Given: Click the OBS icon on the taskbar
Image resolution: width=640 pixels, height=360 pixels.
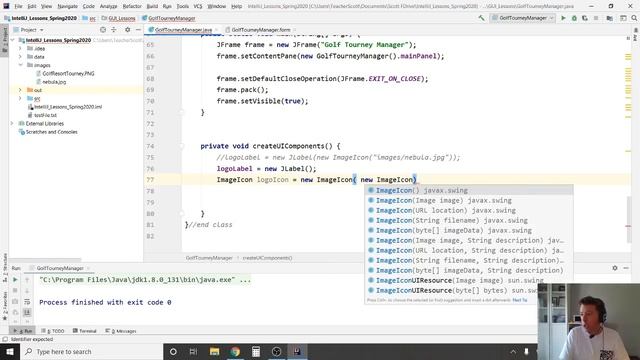Looking at the screenshot, I should click(x=276, y=351).
